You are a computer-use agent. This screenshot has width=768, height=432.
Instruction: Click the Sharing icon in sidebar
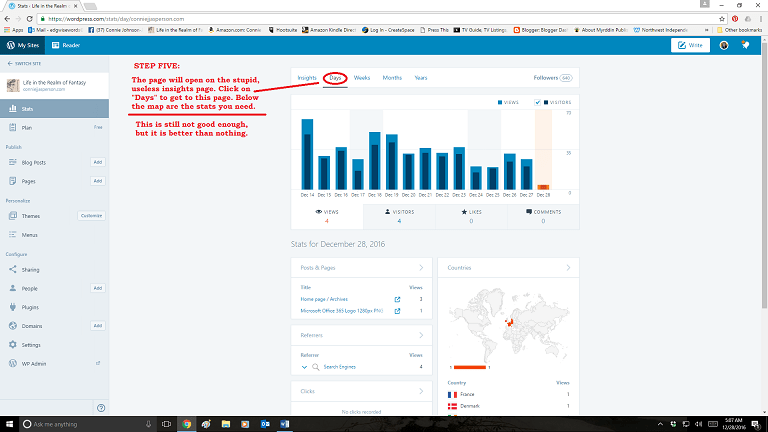[x=12, y=270]
